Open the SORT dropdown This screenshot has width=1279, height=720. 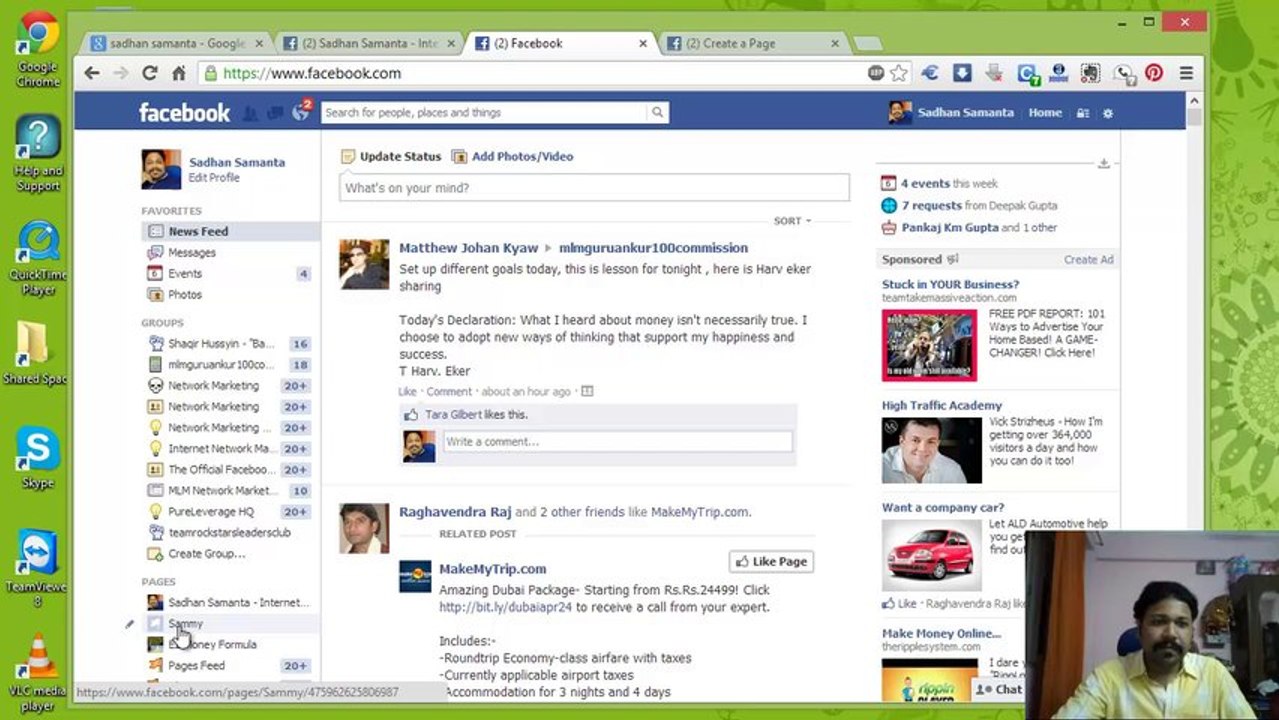pyautogui.click(x=792, y=221)
